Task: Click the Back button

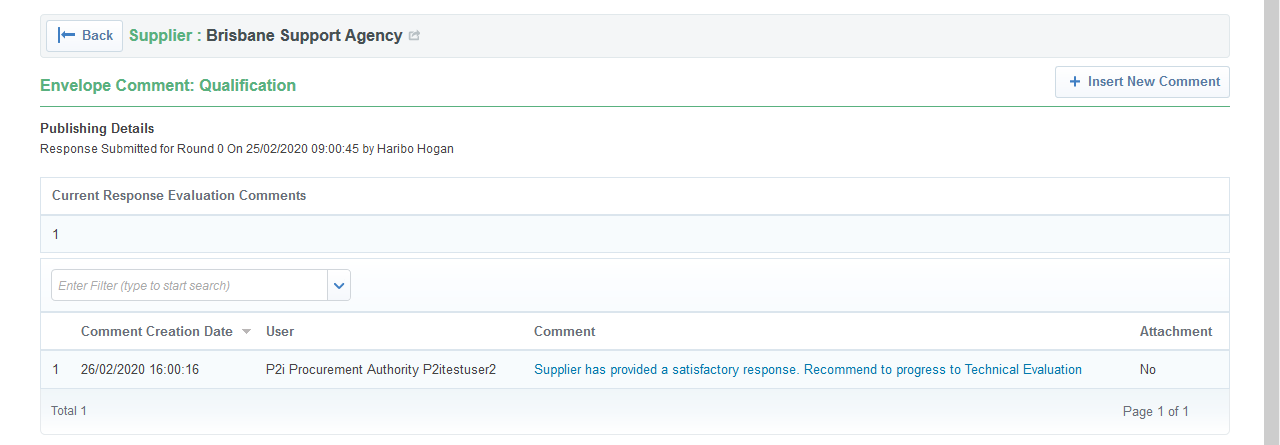Action: [85, 36]
